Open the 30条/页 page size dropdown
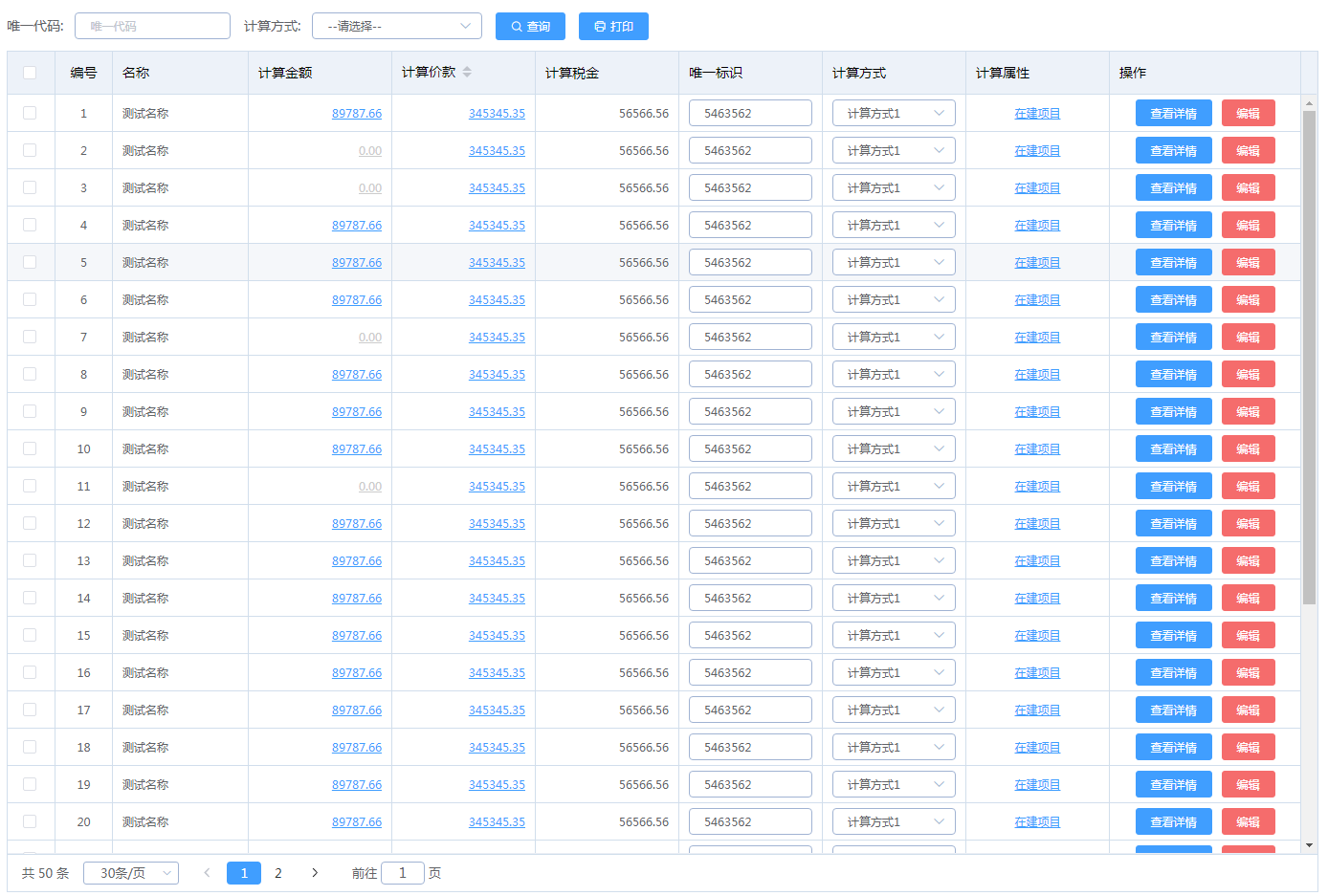1328x896 pixels. (x=131, y=873)
